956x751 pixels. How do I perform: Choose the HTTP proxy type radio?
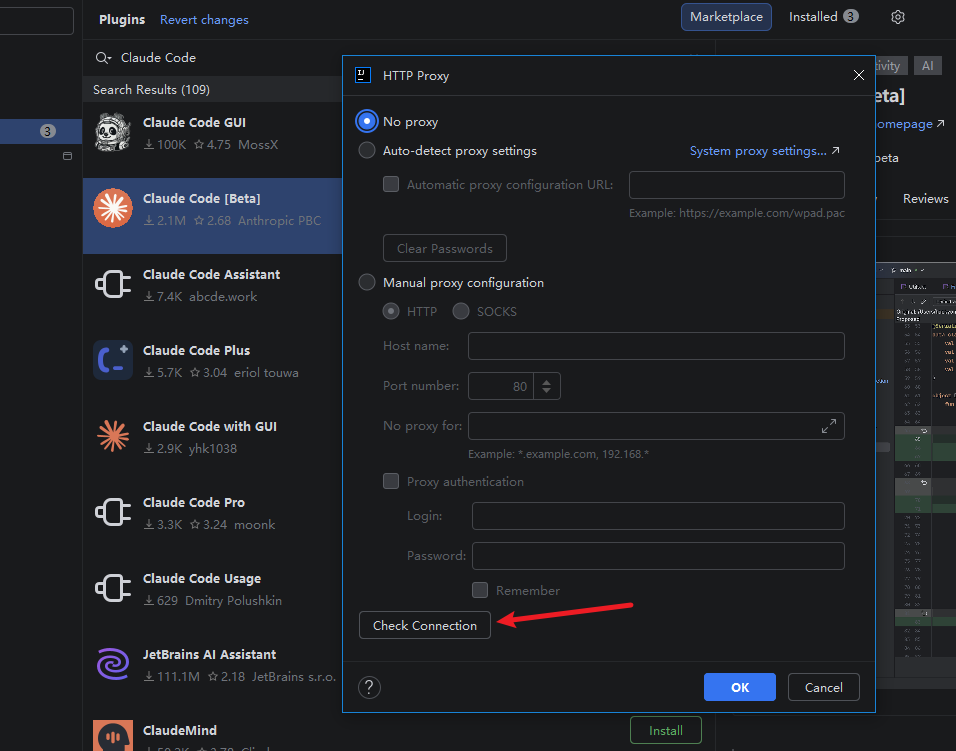click(391, 311)
